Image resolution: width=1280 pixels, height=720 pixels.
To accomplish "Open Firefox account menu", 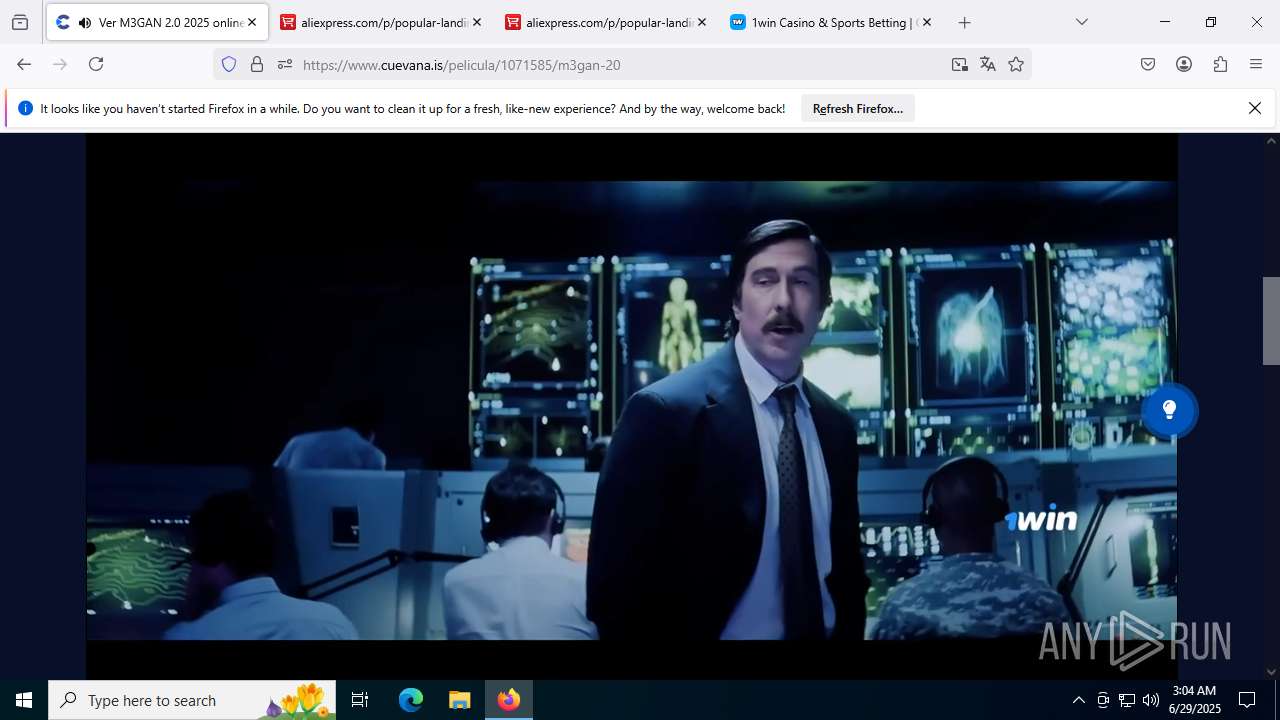I will pyautogui.click(x=1184, y=64).
